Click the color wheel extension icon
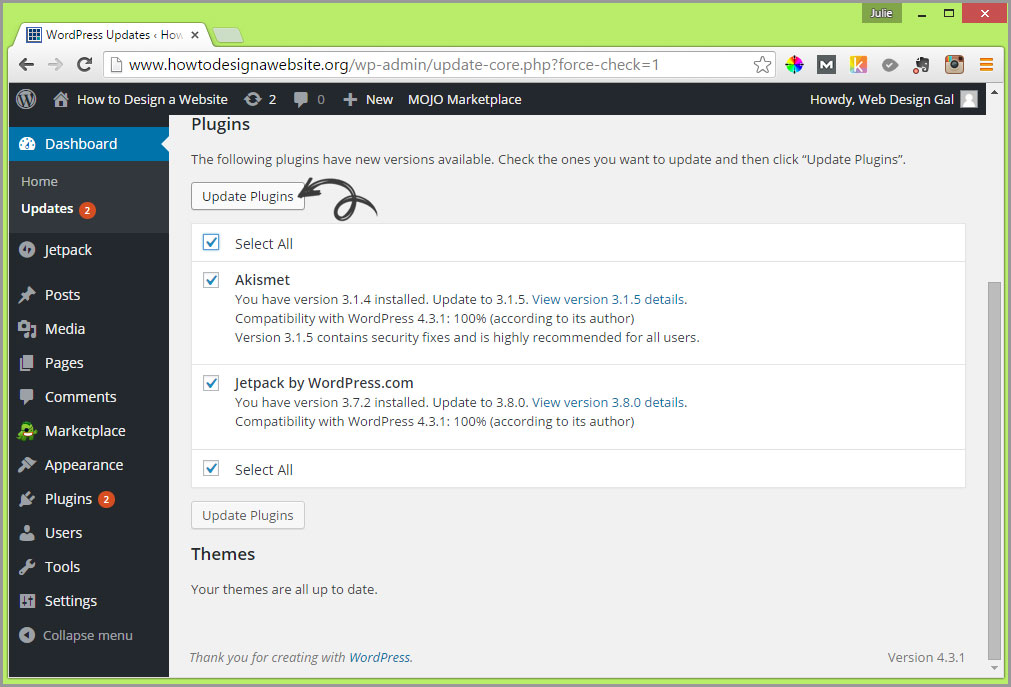 [x=794, y=65]
